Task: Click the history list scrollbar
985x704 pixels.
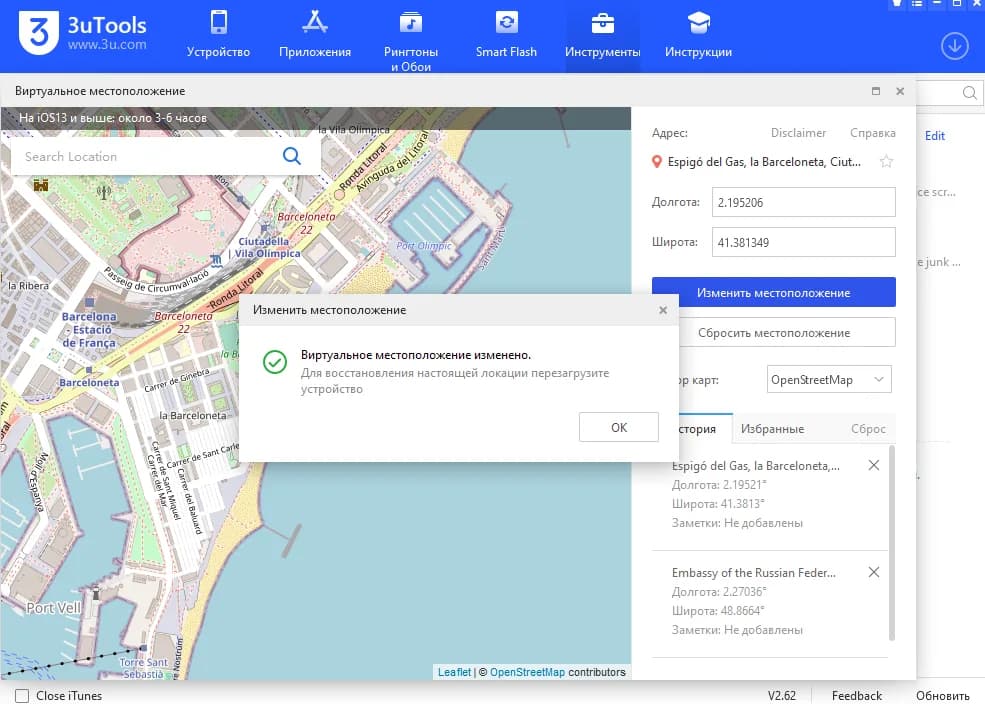Action: point(890,540)
